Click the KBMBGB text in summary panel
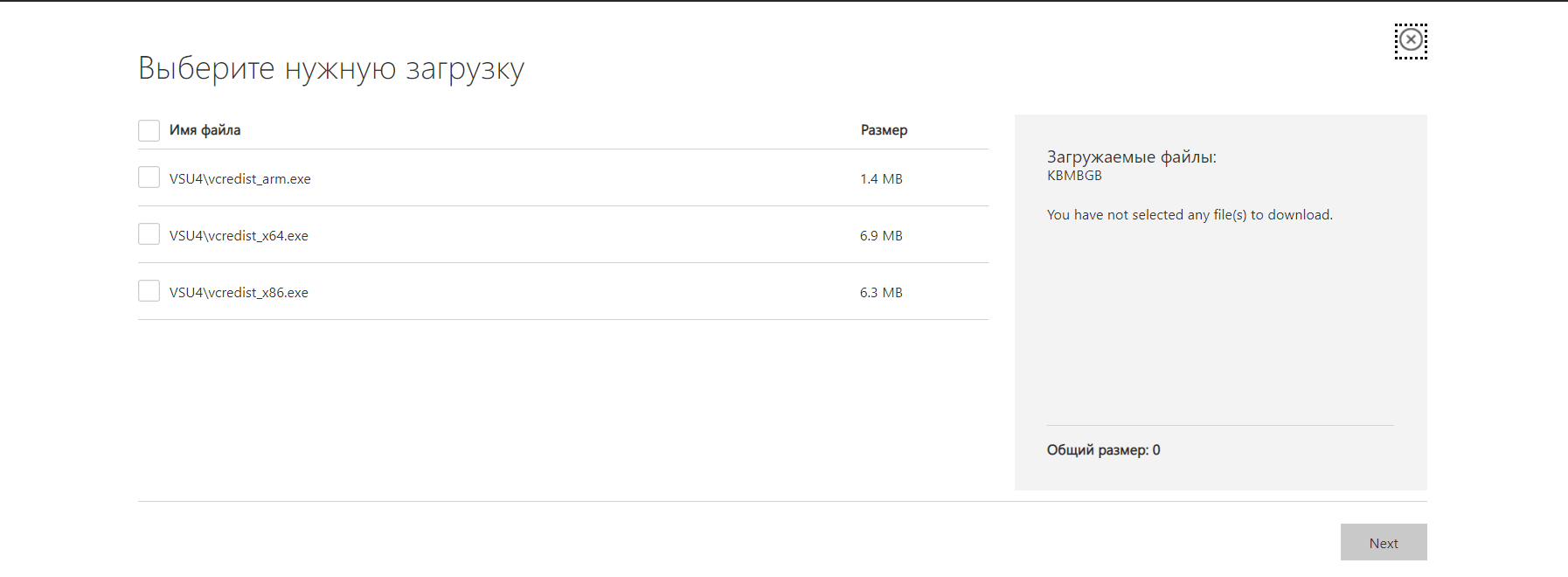Viewport: 1568px width, 577px height. click(1074, 176)
